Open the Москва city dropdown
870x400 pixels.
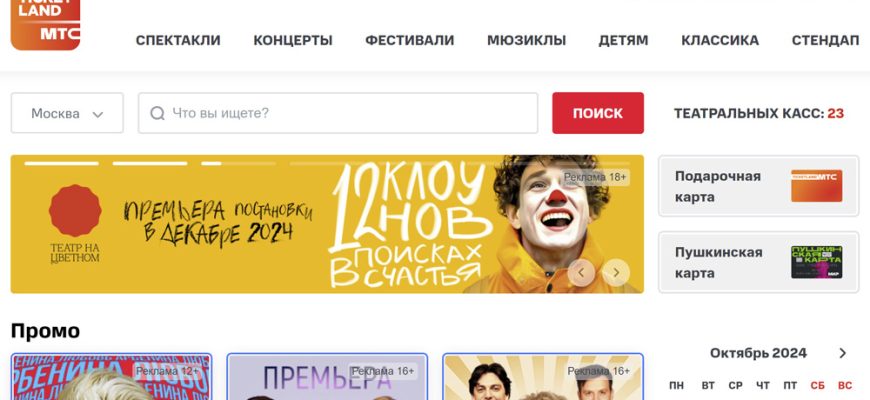(x=67, y=113)
